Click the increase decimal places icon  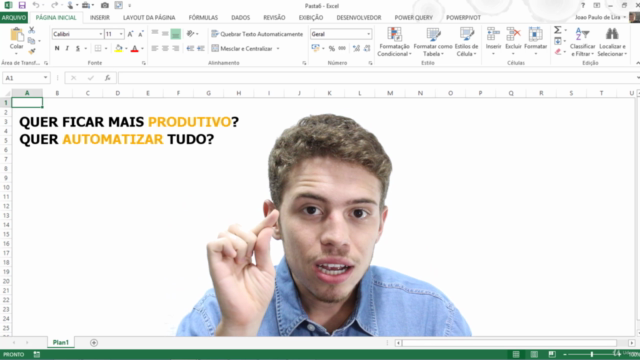tap(356, 49)
